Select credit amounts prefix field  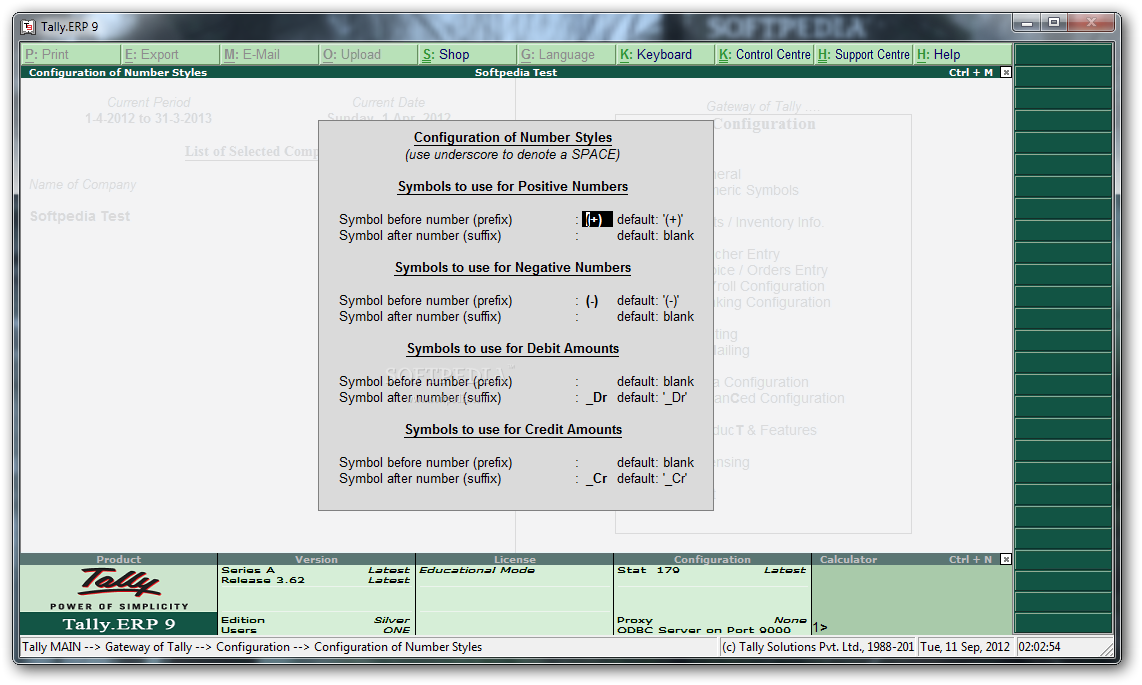(596, 462)
